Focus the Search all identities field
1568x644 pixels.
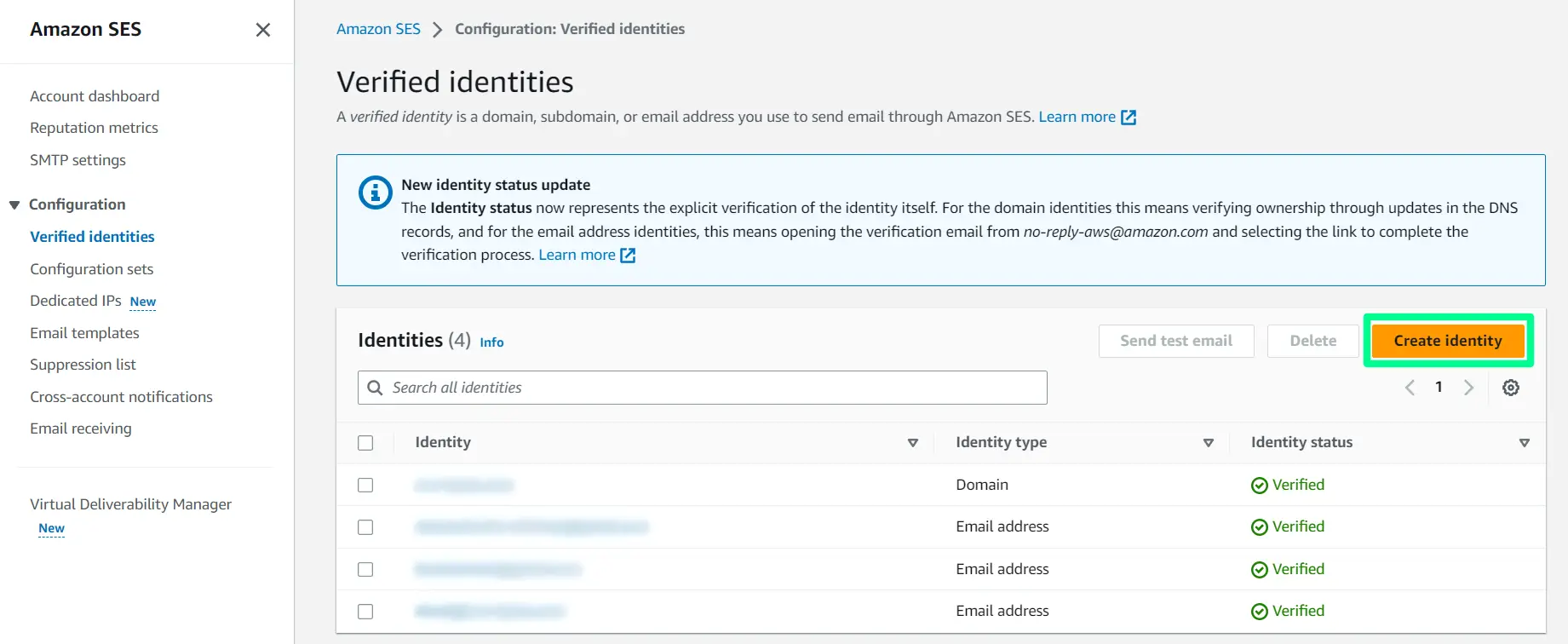tap(703, 388)
